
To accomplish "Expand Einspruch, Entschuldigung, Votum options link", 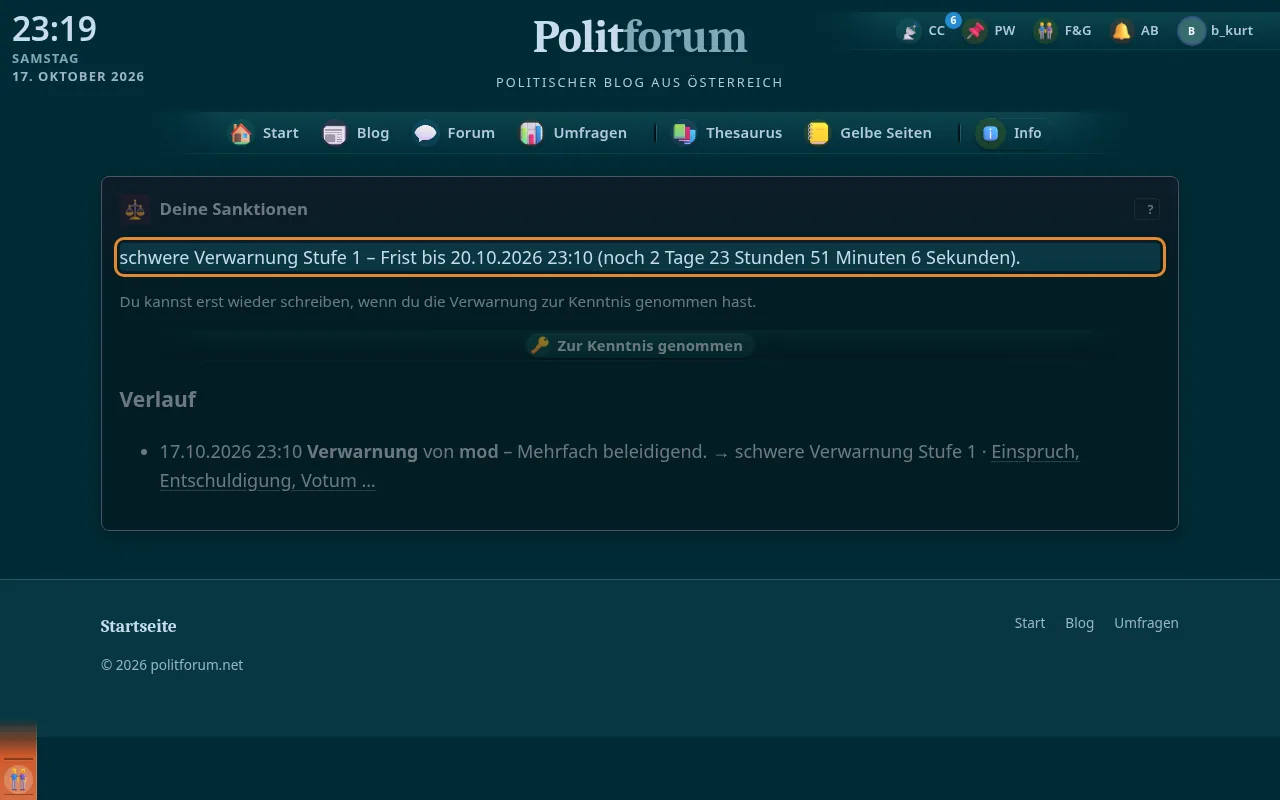I will tap(619, 466).
